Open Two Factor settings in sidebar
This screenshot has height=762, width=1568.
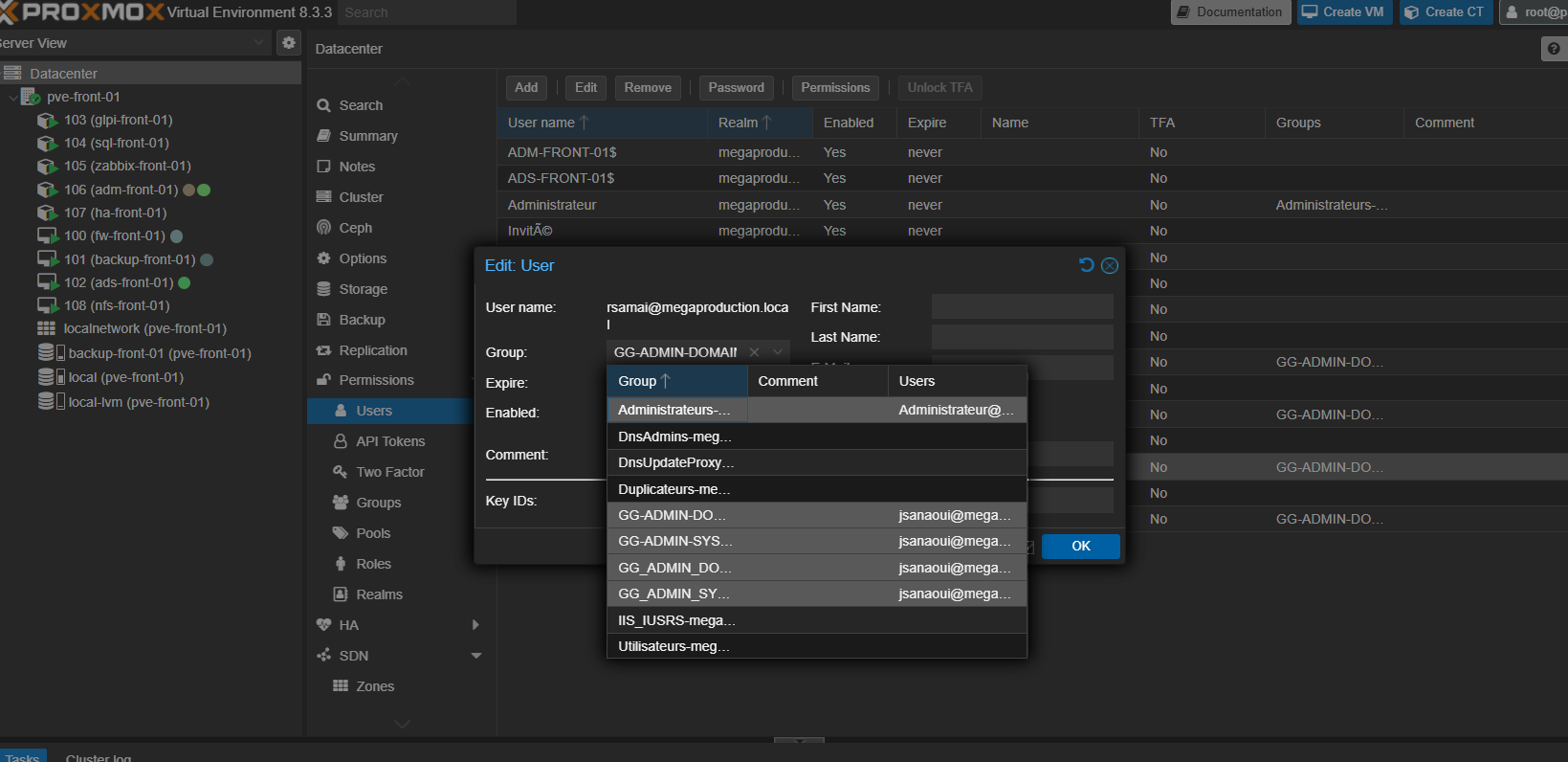pos(389,472)
